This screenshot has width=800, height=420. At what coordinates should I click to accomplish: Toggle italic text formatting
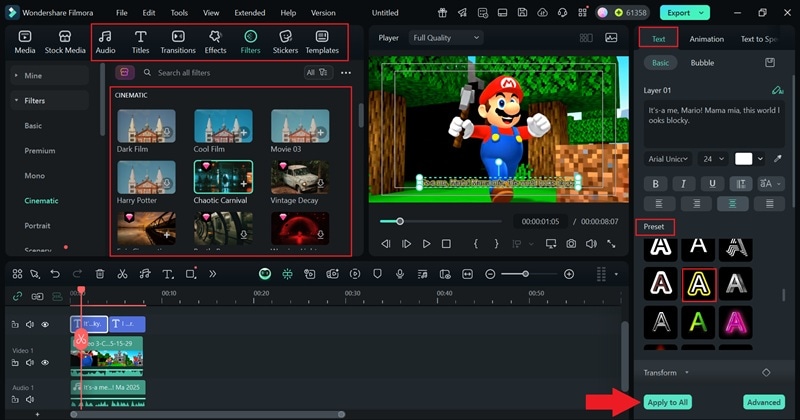coord(684,183)
